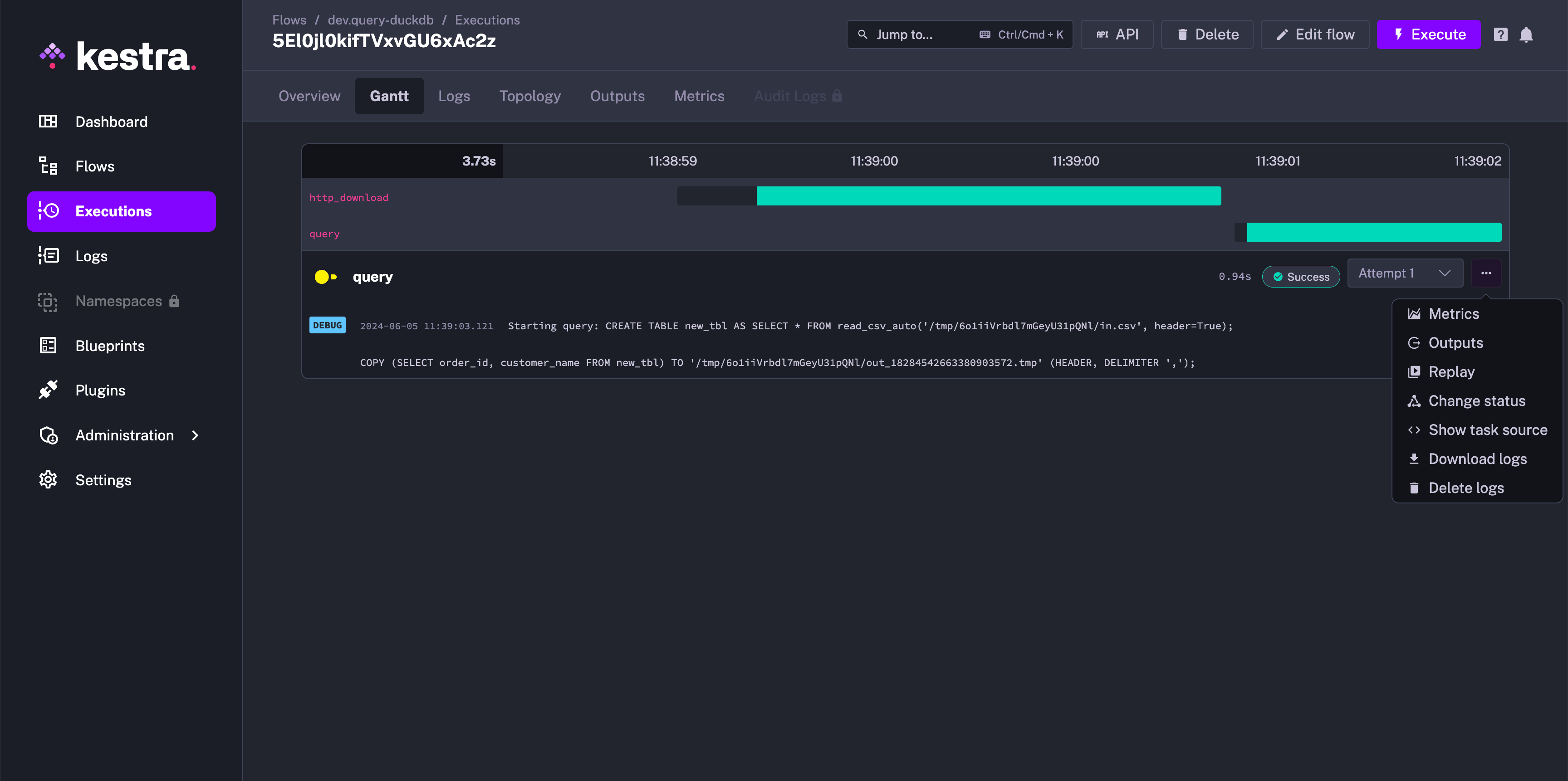Click the Replay icon in menu

point(1414,371)
